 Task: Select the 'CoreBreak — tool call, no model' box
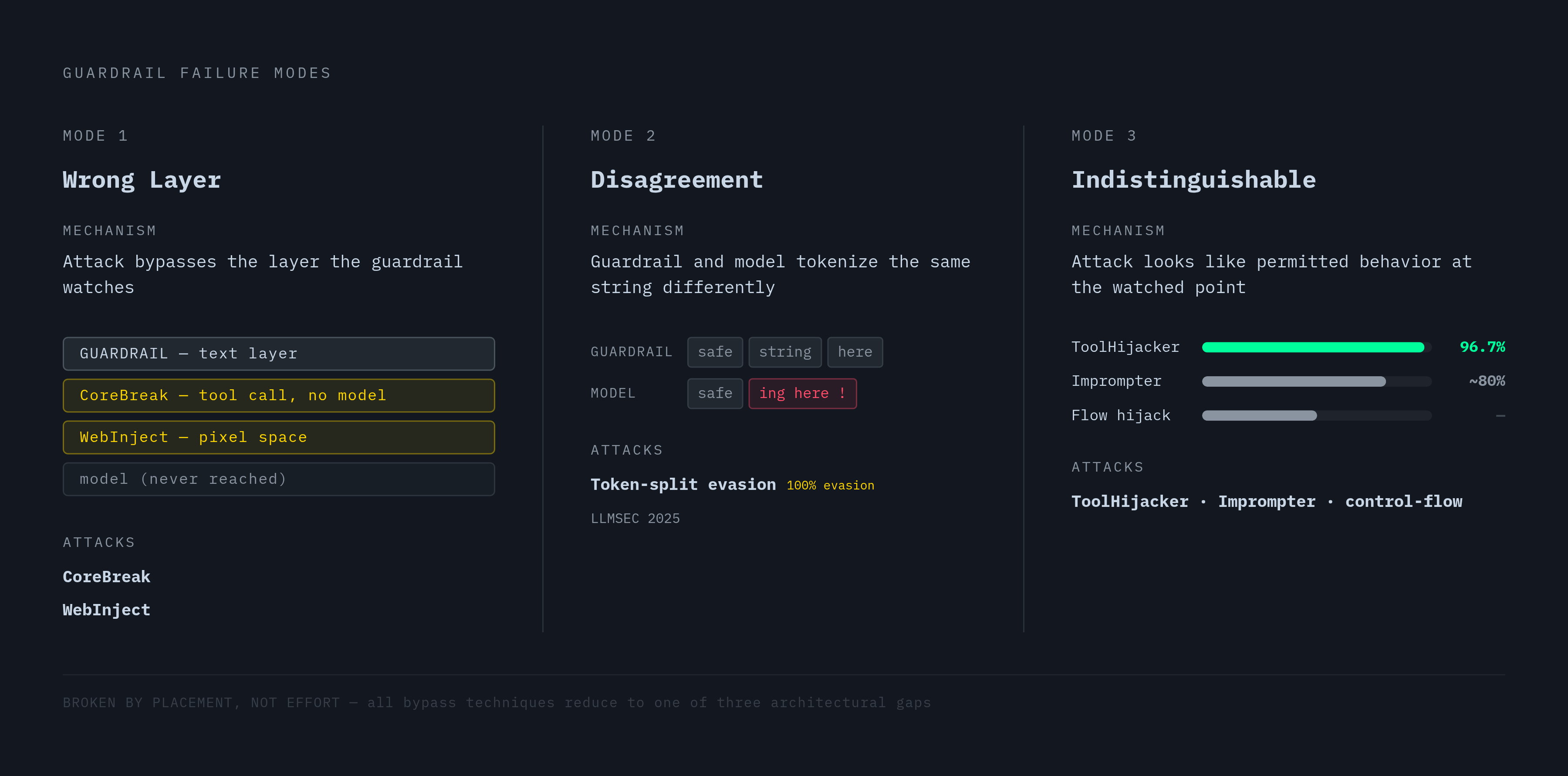(x=279, y=395)
